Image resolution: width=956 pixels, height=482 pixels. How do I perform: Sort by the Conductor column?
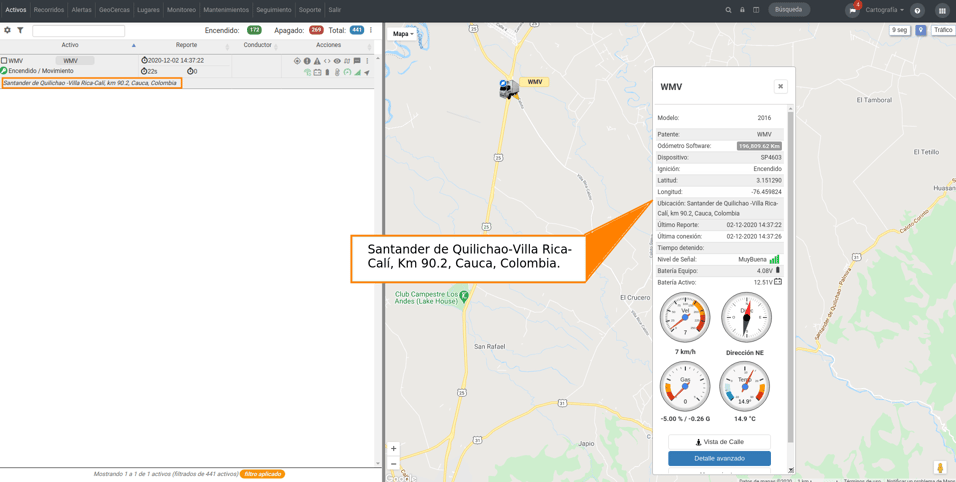[257, 45]
